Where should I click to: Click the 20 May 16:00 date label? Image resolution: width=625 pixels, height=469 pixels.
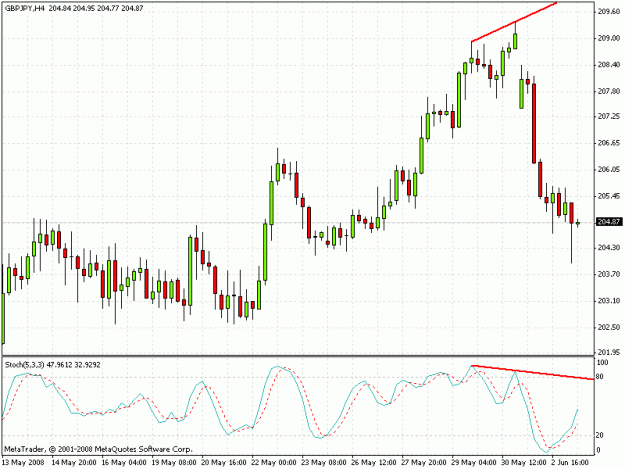point(224,463)
